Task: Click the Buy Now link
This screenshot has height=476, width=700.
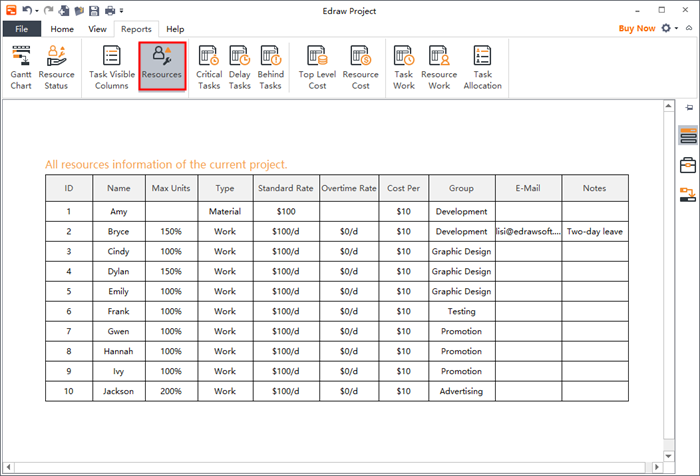Action: pyautogui.click(x=637, y=29)
